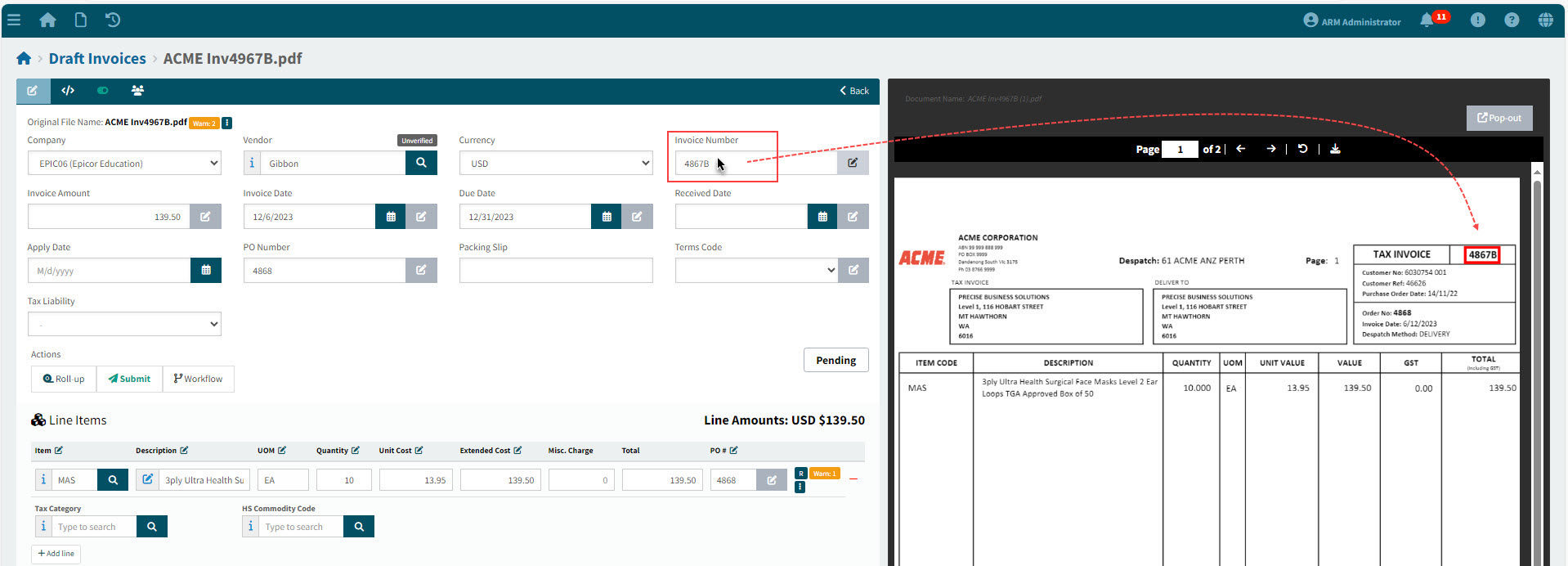Image resolution: width=1568 pixels, height=566 pixels.
Task: Download the document from viewer toolbar
Action: coord(1335,149)
